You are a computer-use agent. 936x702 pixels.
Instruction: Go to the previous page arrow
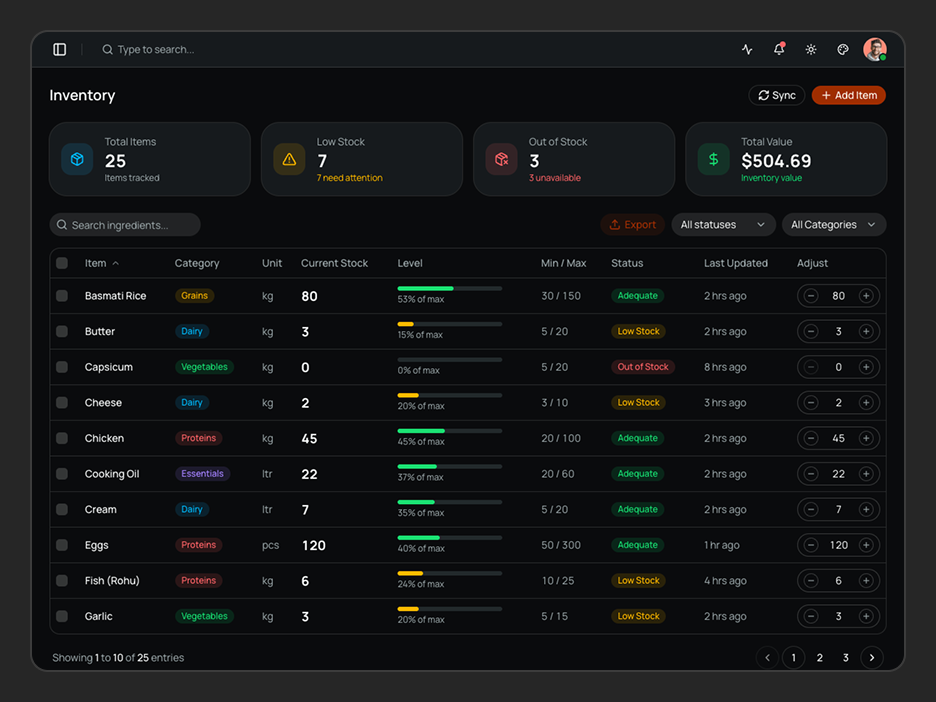767,658
